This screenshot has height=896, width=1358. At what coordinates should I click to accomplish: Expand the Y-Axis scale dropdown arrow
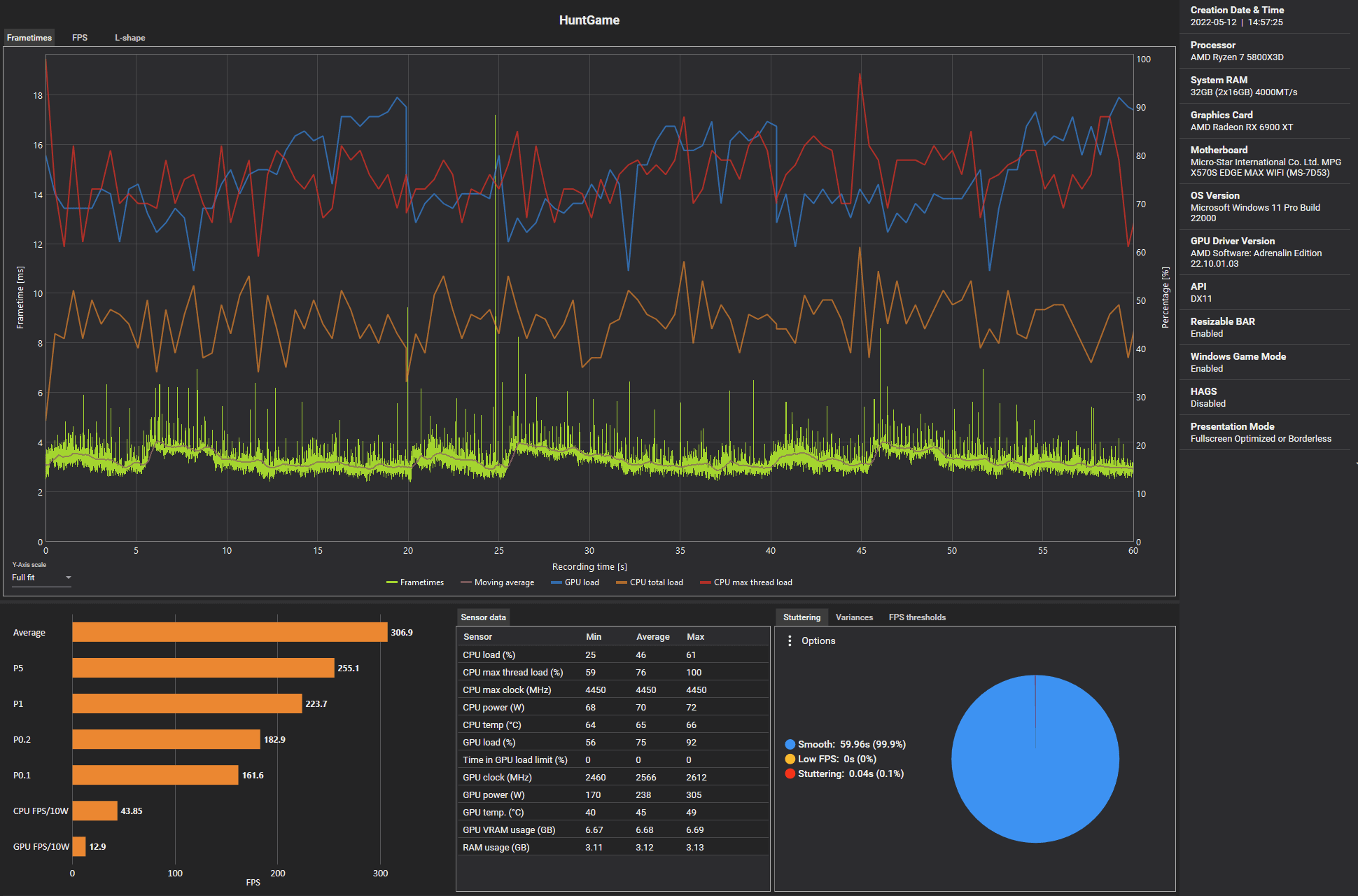(68, 577)
